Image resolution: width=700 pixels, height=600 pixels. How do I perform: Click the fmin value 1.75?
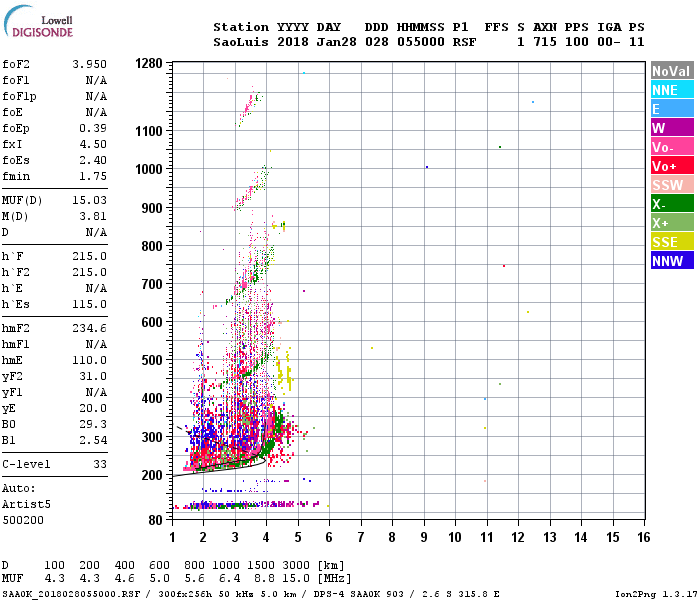(x=93, y=176)
